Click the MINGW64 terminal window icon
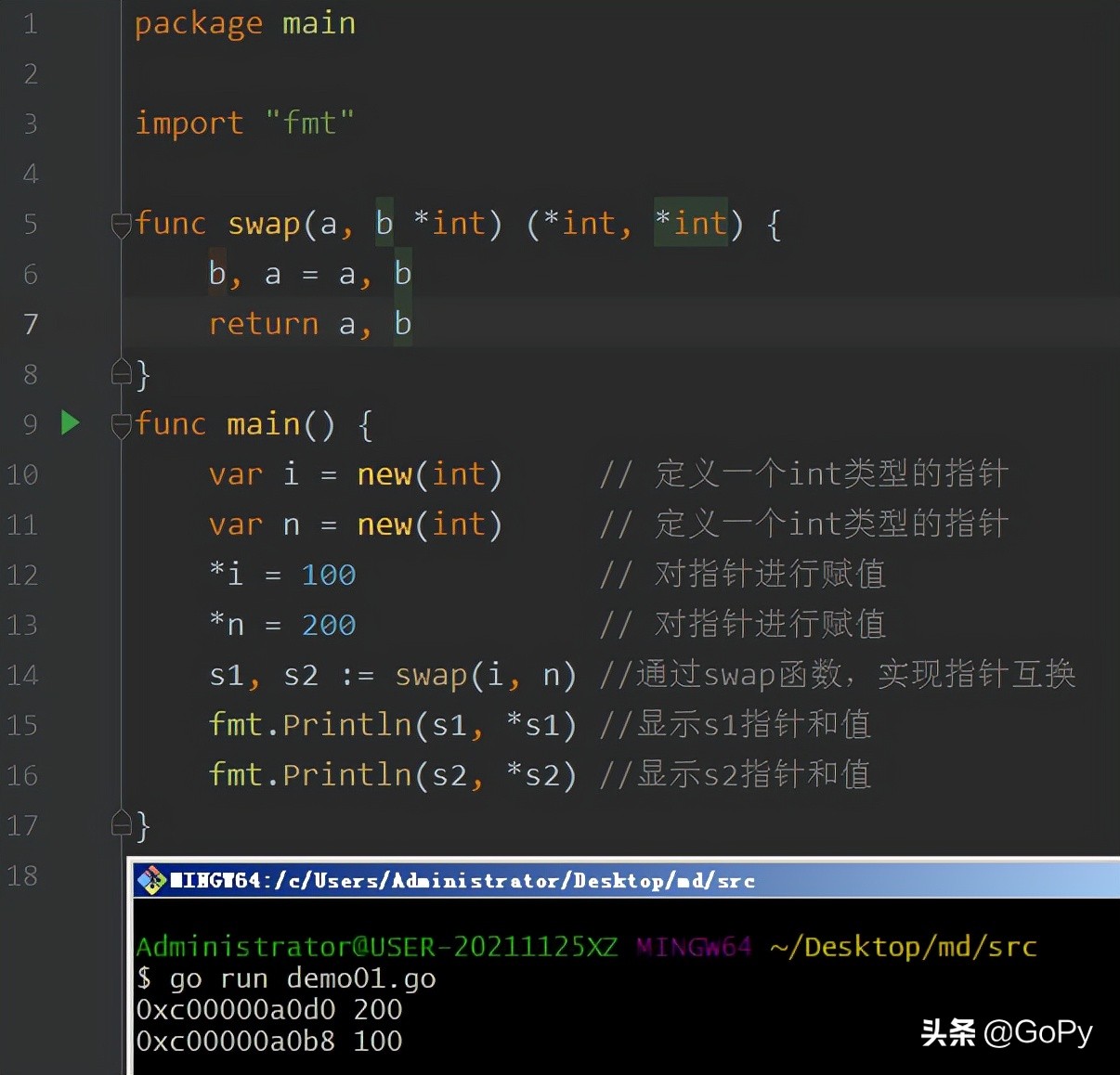Screen dimensions: 1120x1075 coord(150,879)
